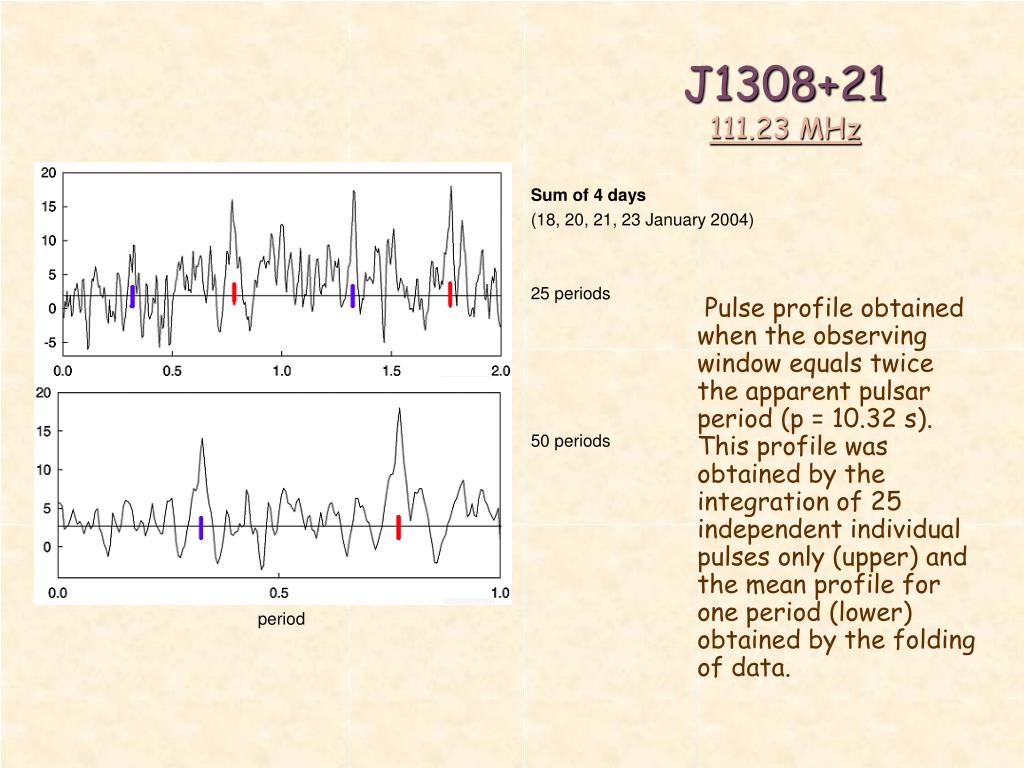Click the 'Pulse profile obtained' paragraph text
1024x768 pixels.
(x=835, y=488)
